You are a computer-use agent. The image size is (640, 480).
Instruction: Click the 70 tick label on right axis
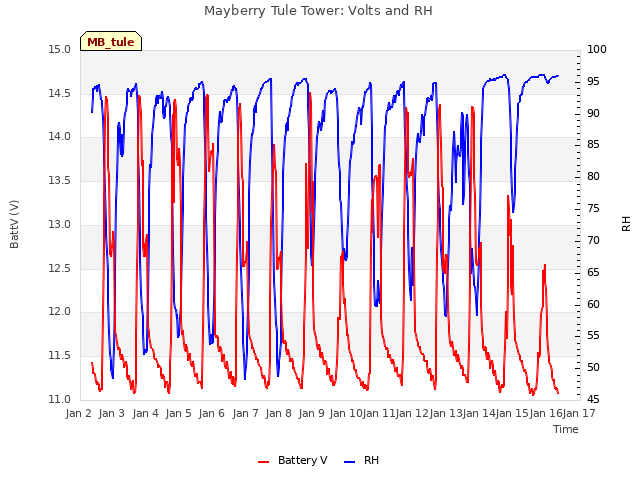(x=593, y=240)
